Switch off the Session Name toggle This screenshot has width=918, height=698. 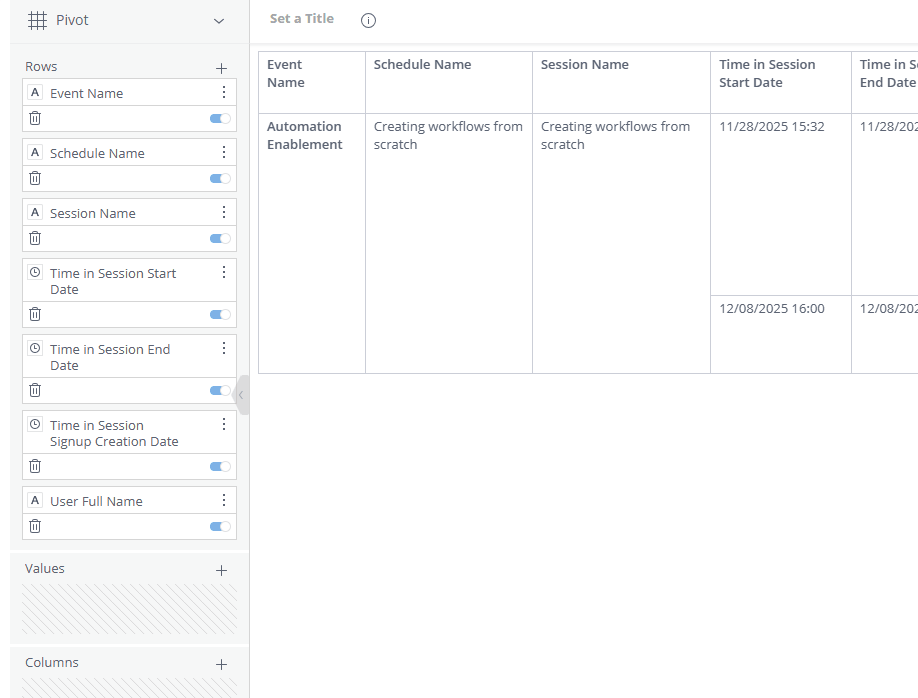pos(219,238)
